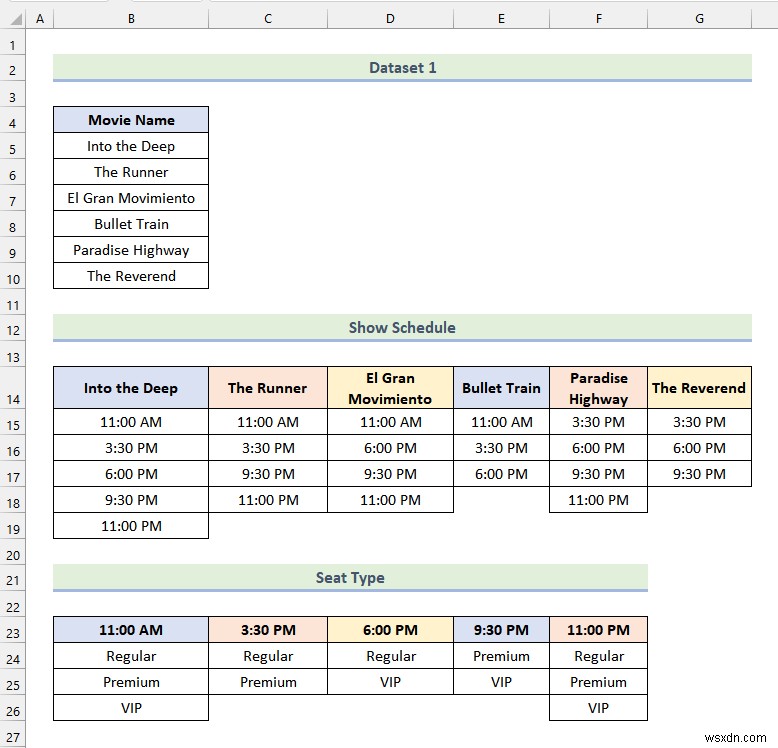
Task: Select 11:00 PM under Paradise Highway
Action: (598, 499)
